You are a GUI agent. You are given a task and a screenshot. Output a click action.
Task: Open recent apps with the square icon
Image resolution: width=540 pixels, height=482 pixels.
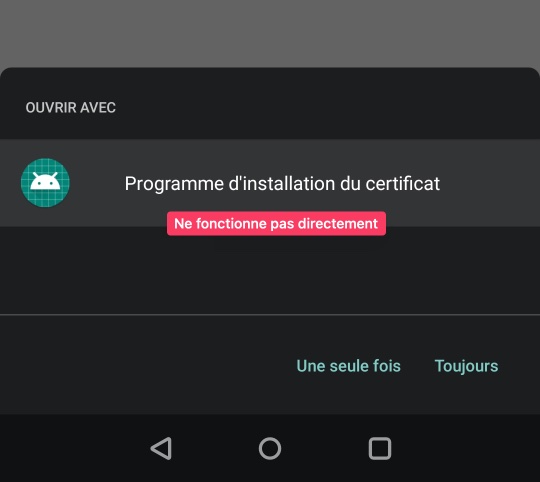380,448
